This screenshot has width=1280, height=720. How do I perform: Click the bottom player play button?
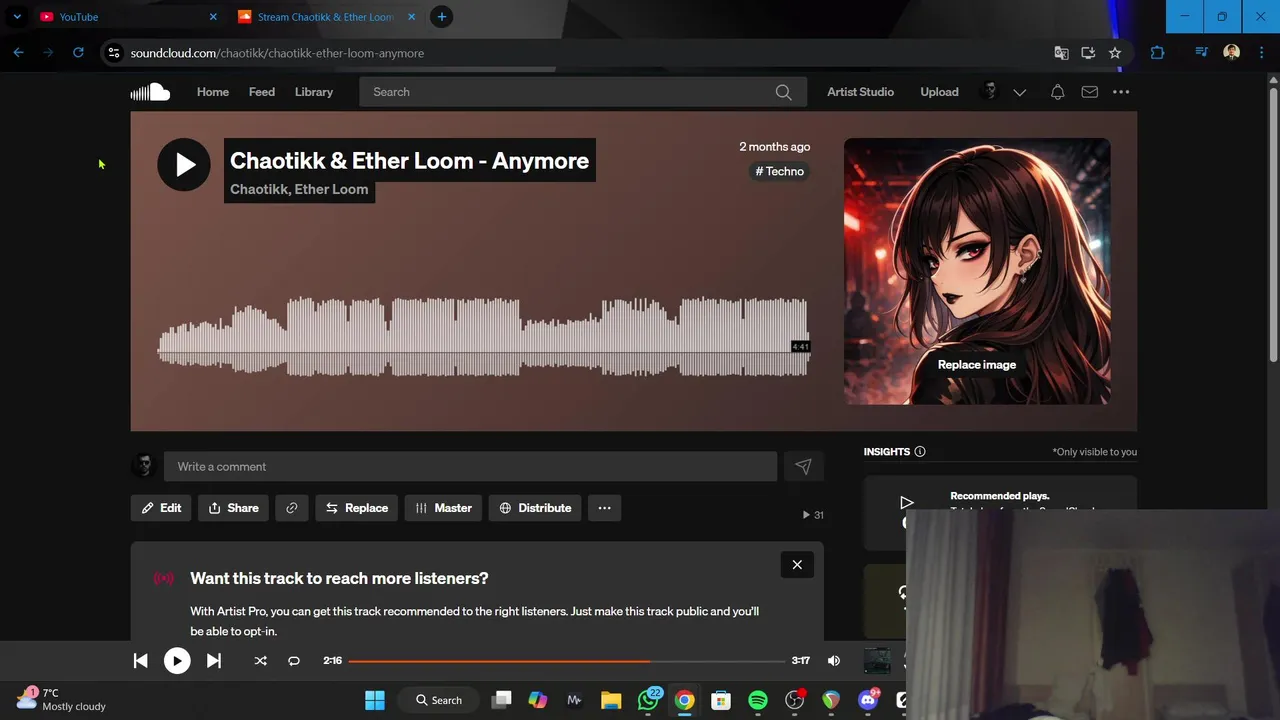pos(177,660)
